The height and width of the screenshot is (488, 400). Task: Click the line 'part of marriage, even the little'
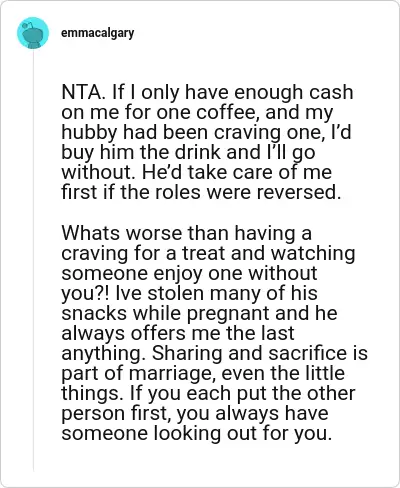pos(203,373)
